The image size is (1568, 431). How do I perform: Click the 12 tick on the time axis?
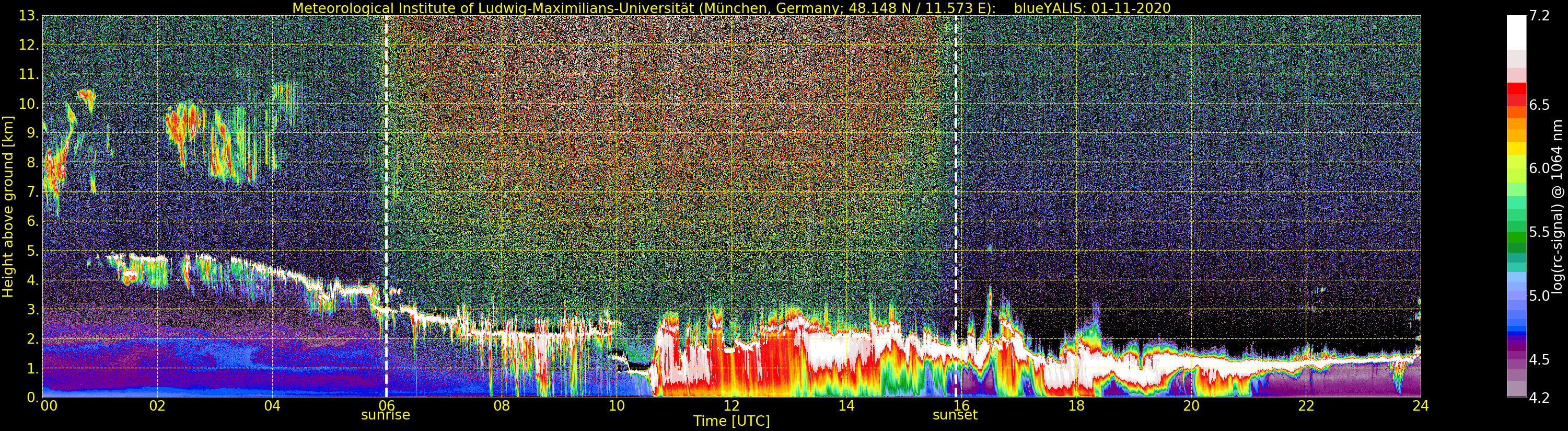coord(731,406)
